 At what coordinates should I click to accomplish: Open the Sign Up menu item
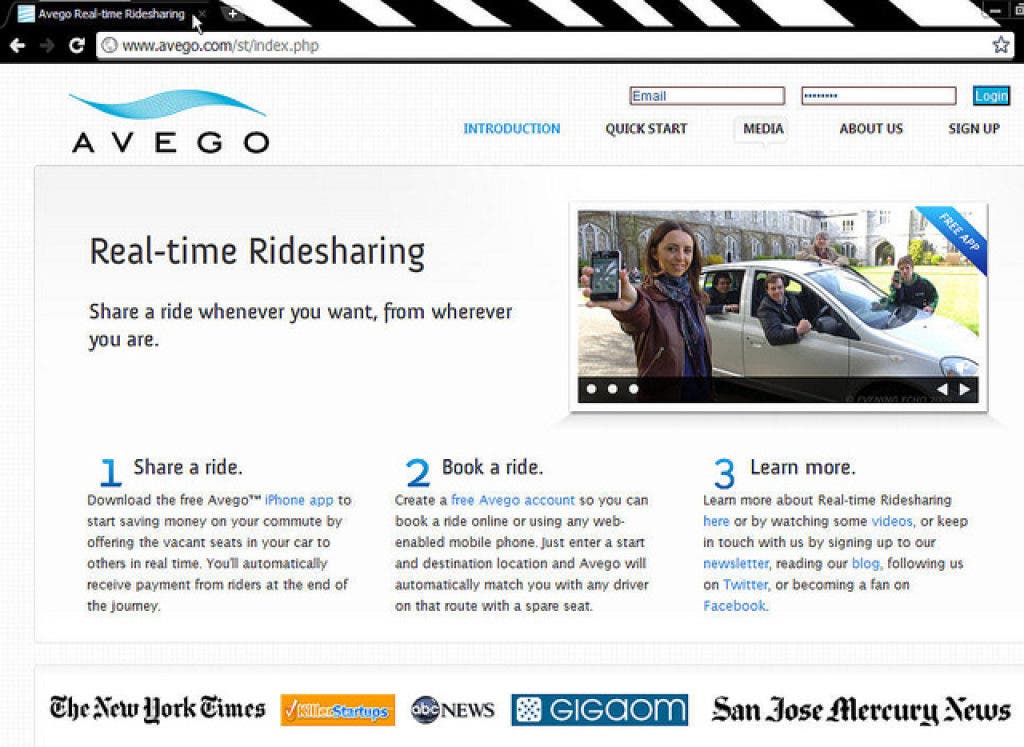click(x=974, y=129)
